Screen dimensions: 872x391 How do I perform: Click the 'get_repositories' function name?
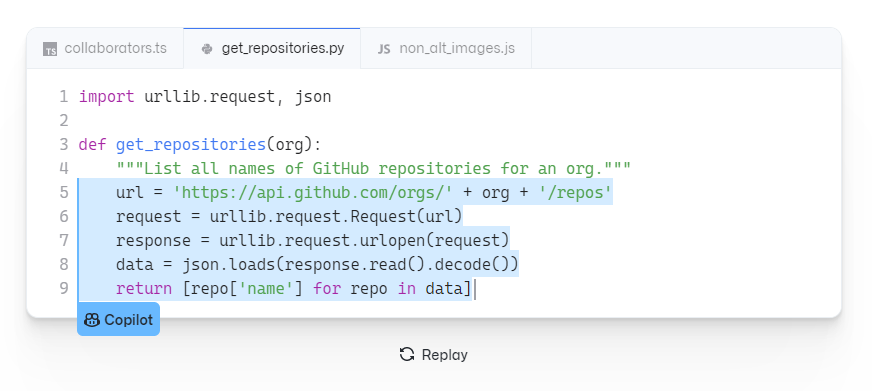191,145
